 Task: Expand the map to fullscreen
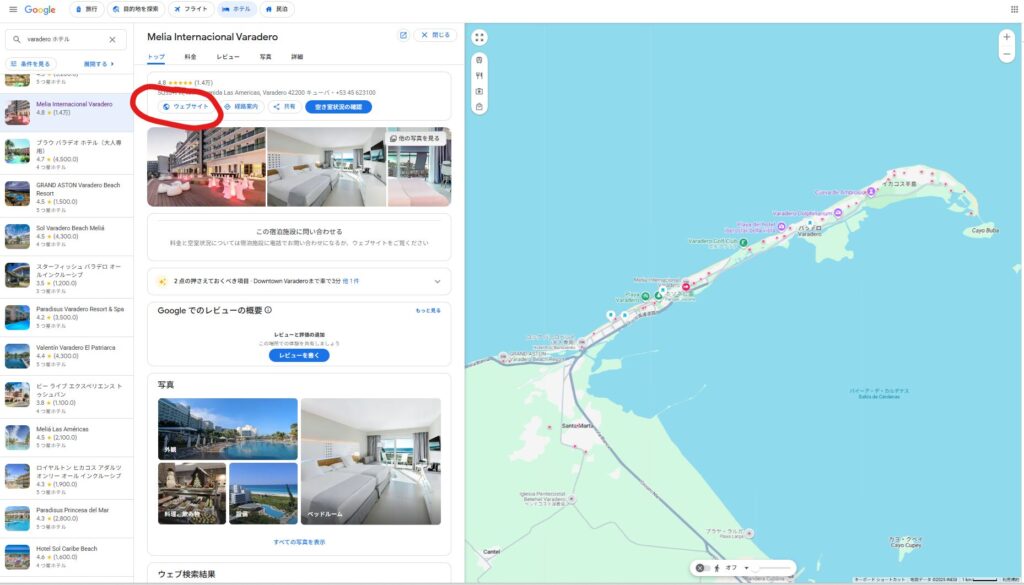pos(480,38)
